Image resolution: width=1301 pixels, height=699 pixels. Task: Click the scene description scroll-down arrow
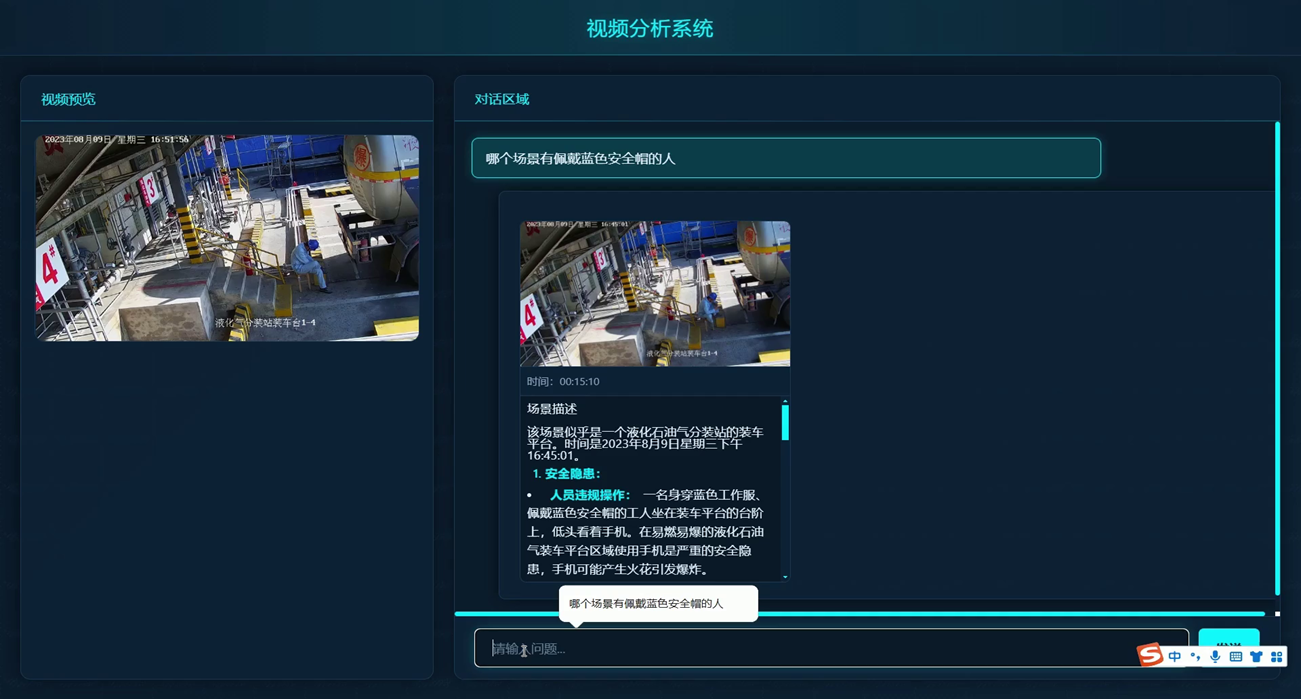pyautogui.click(x=785, y=576)
